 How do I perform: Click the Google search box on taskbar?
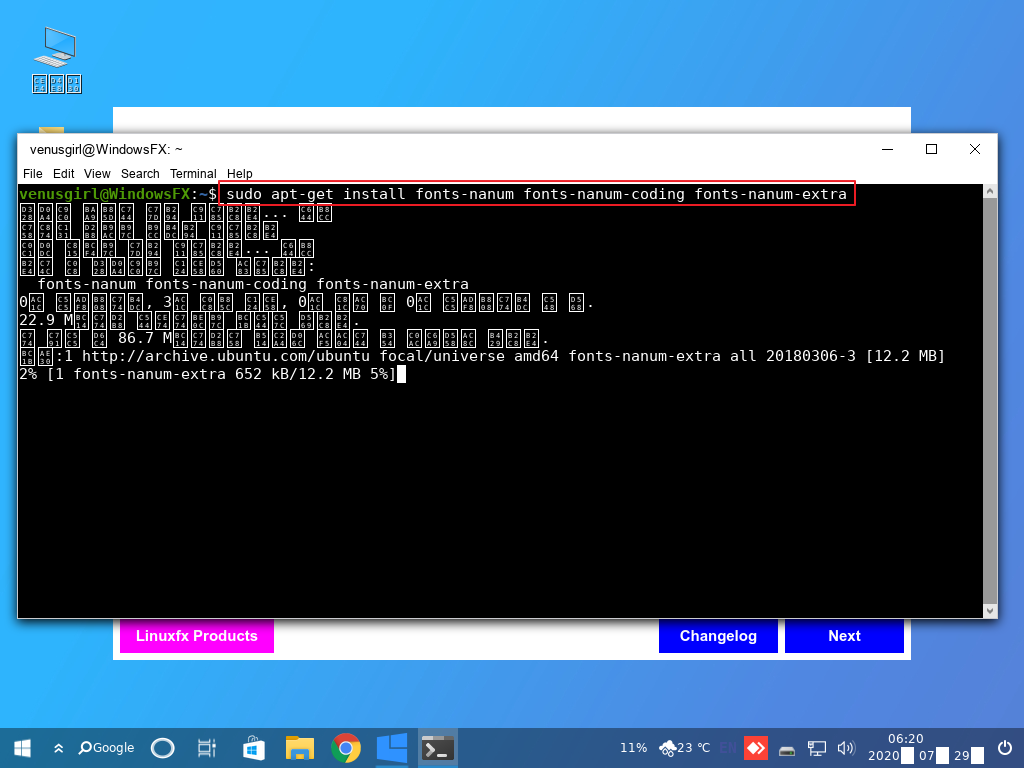pyautogui.click(x=106, y=748)
